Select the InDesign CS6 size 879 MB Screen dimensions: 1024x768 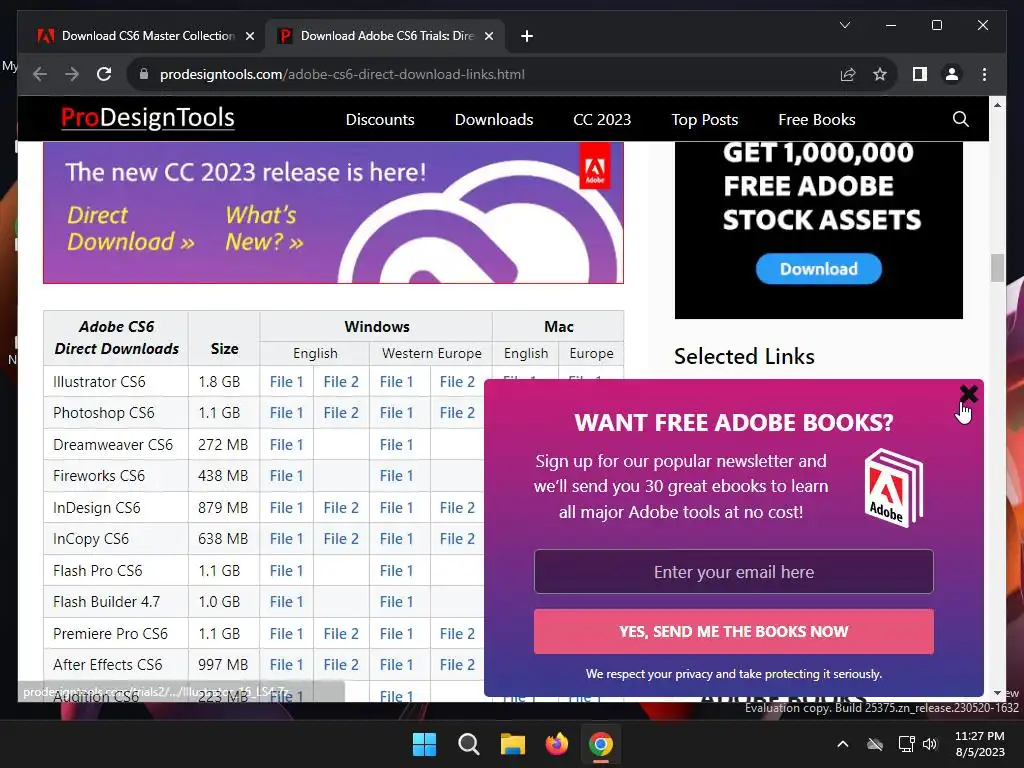(223, 507)
